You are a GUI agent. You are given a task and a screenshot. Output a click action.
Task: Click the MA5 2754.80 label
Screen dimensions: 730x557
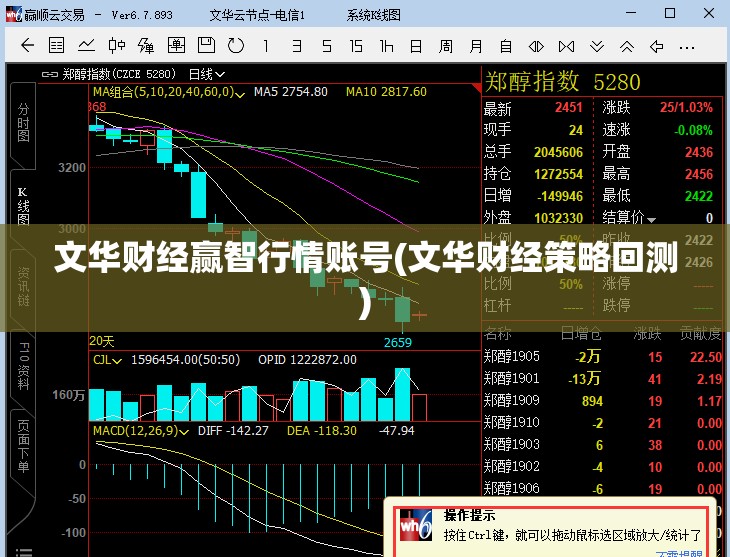pos(291,92)
